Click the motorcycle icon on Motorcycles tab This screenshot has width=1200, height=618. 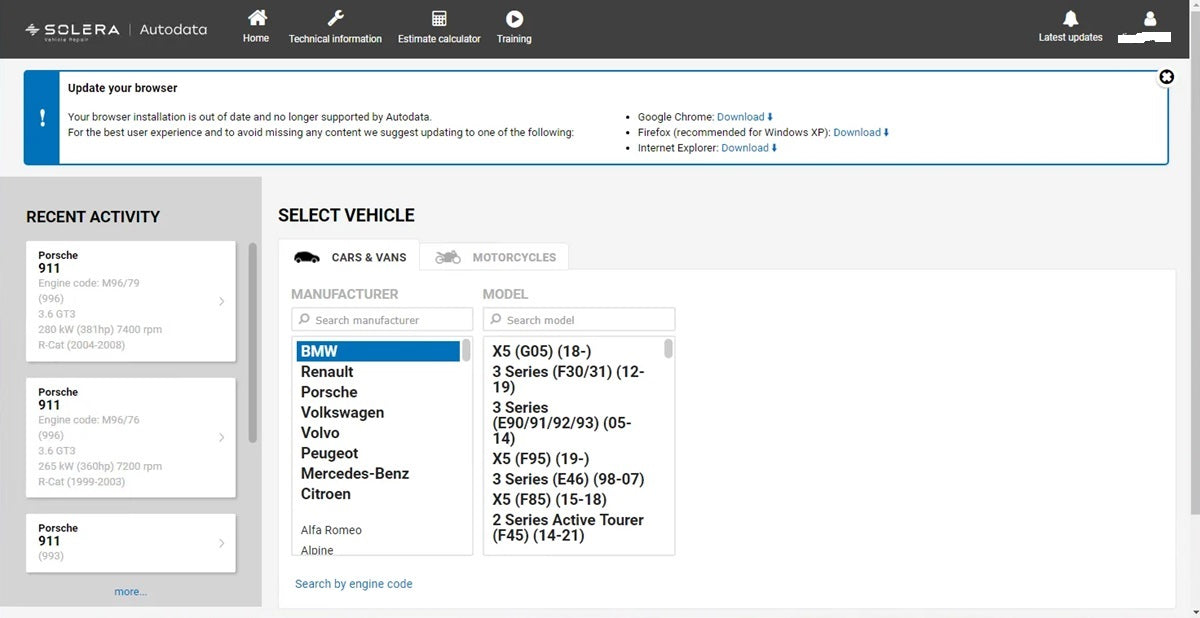pyautogui.click(x=448, y=257)
